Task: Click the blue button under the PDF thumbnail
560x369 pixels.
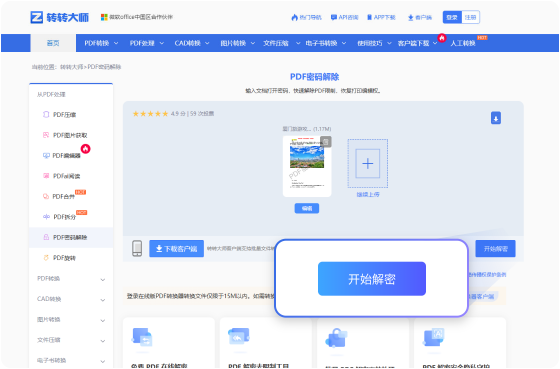Action: coord(307,208)
